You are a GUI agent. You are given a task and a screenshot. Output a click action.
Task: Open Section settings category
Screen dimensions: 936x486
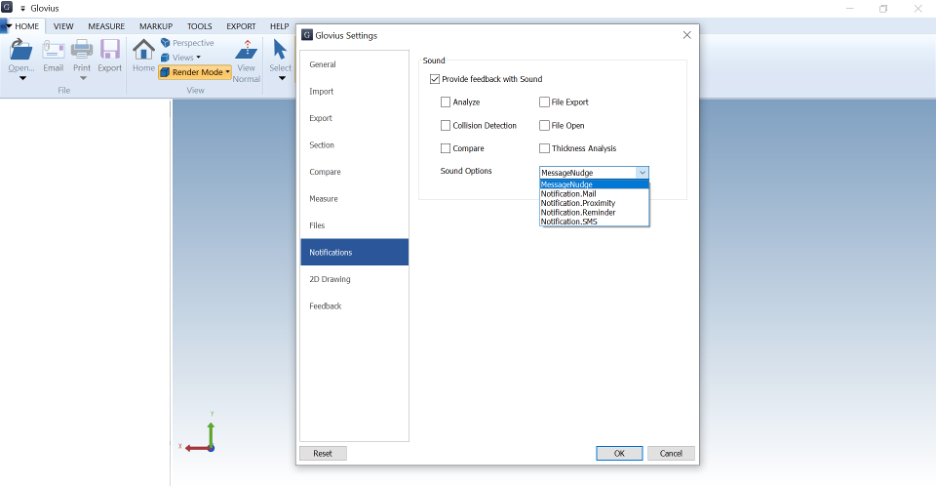355,145
